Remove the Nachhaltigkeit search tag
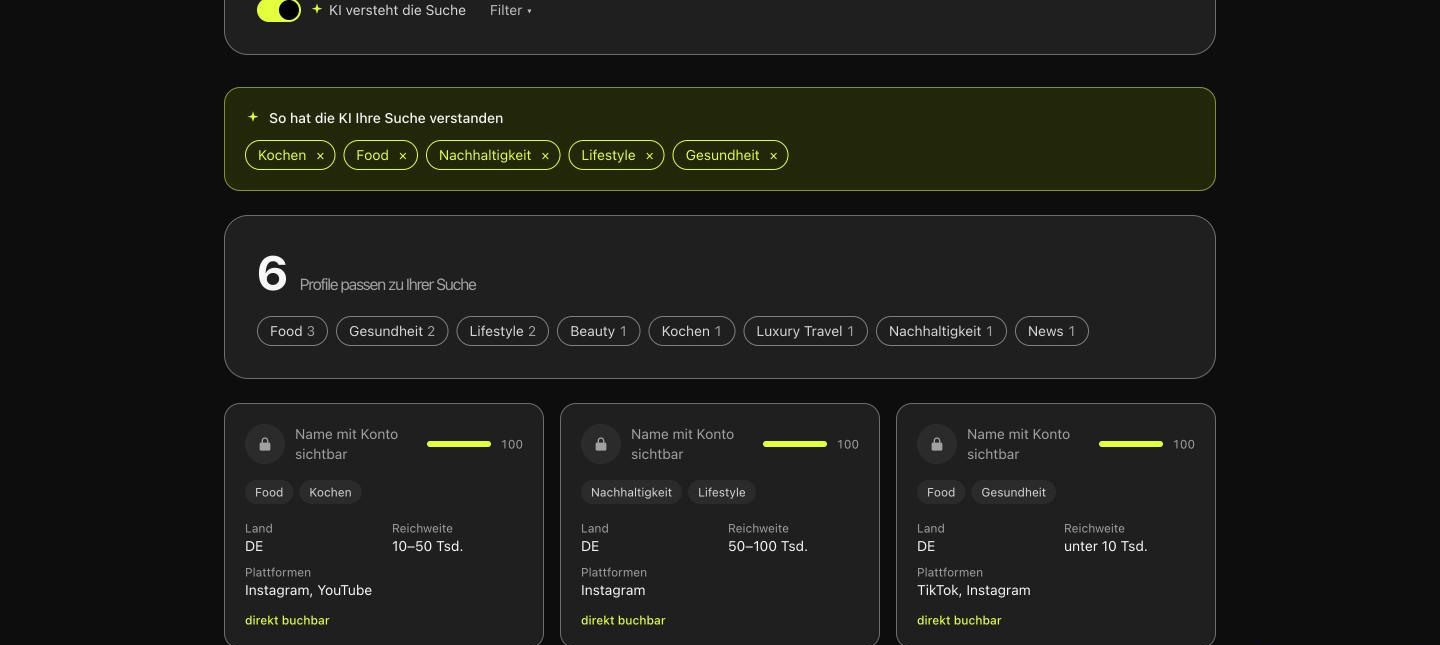The width and height of the screenshot is (1440, 645). click(545, 156)
